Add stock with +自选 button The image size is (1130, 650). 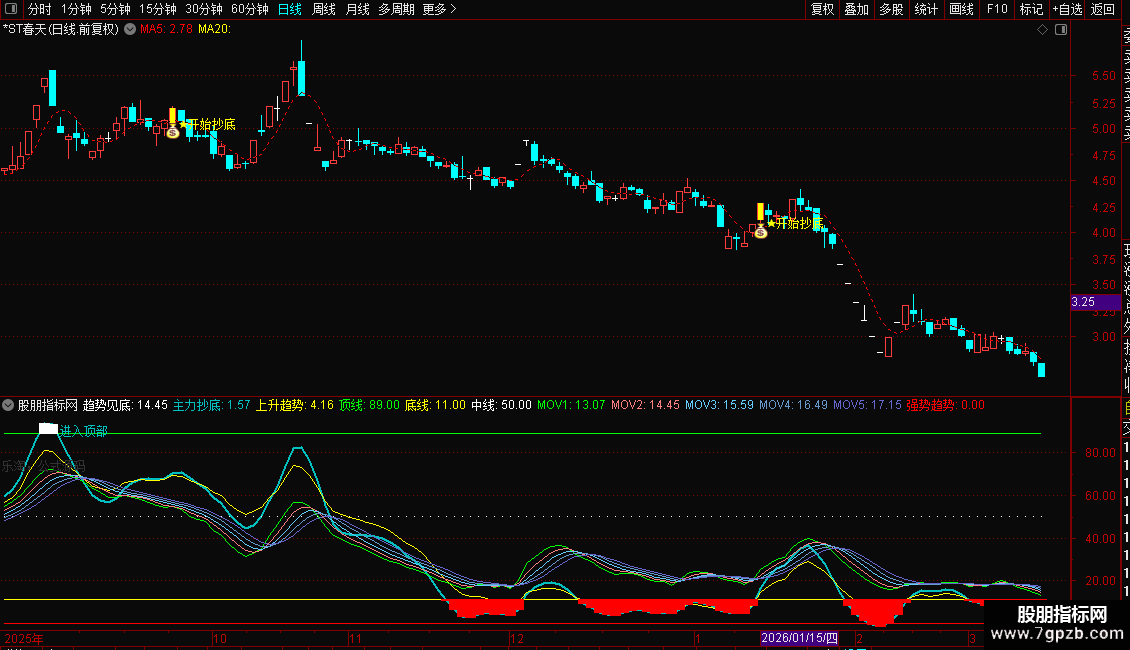point(1067,9)
